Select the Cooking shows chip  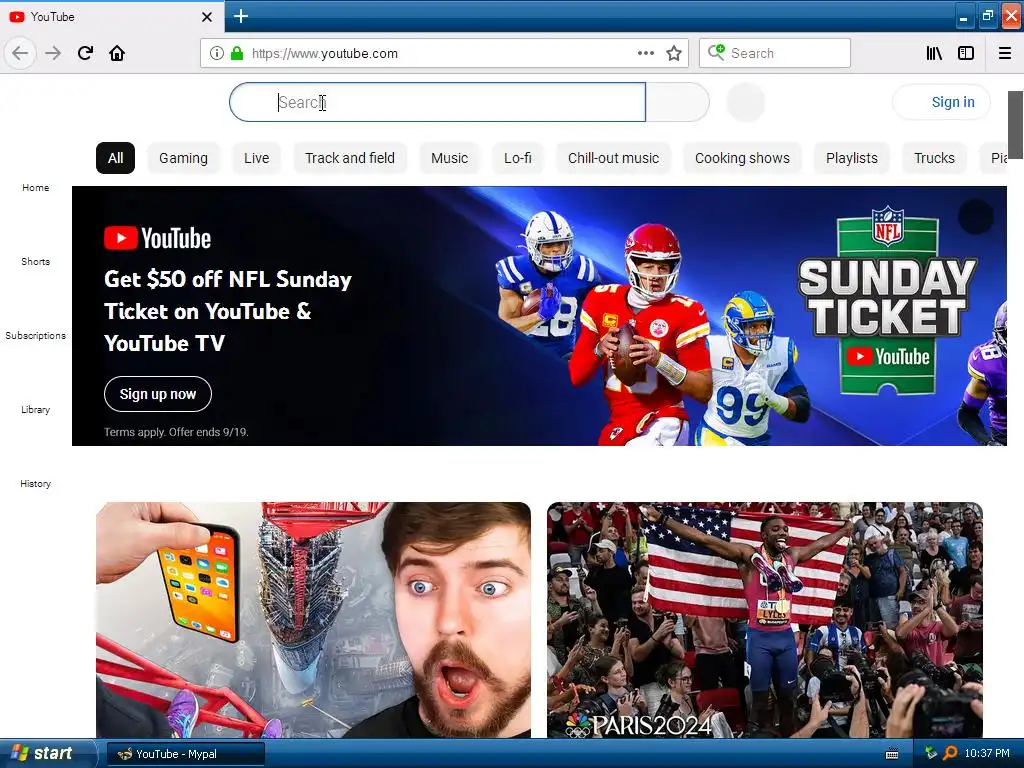pyautogui.click(x=743, y=158)
